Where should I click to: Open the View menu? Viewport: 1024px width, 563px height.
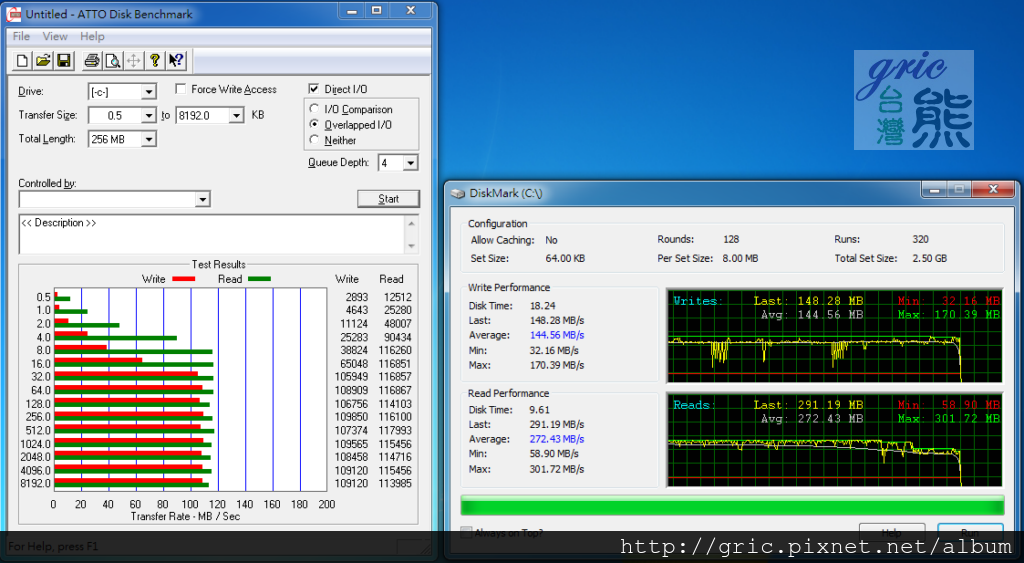point(55,36)
